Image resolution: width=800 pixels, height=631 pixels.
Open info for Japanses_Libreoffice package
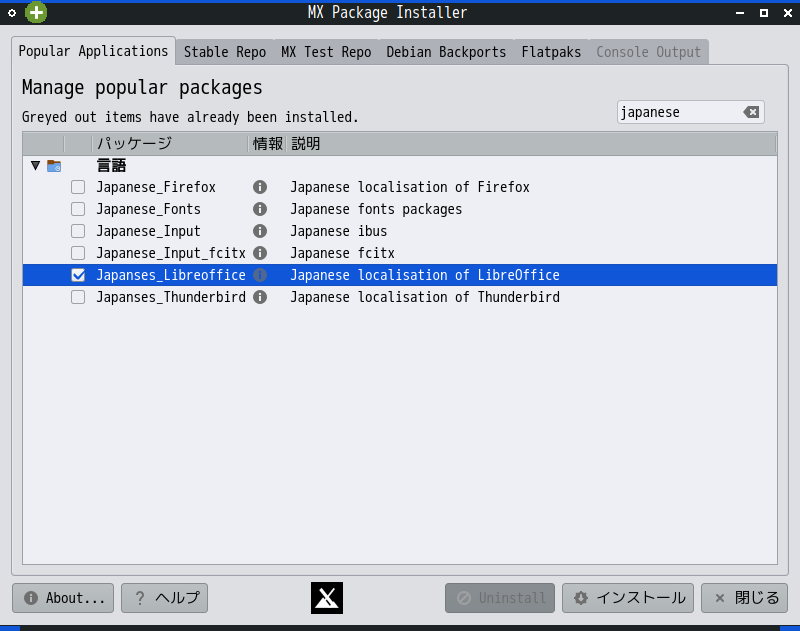click(x=260, y=275)
